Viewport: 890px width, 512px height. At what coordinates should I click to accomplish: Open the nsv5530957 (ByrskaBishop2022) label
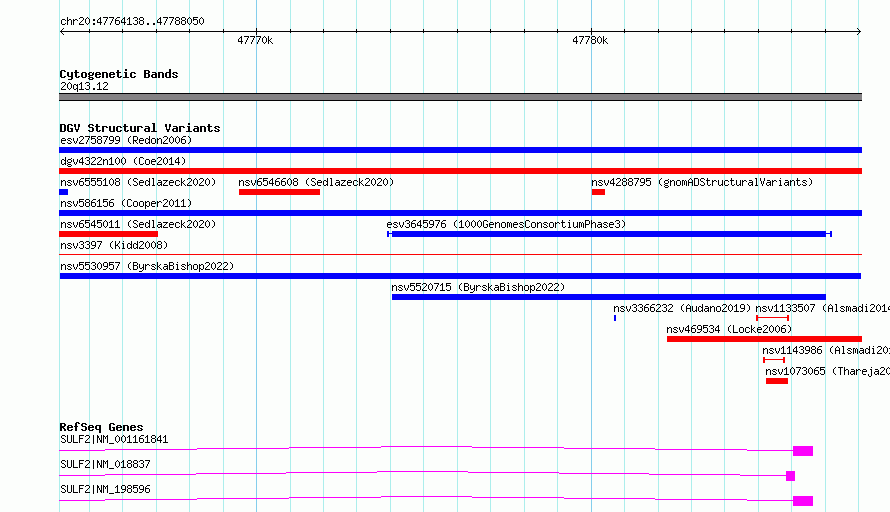pos(147,266)
